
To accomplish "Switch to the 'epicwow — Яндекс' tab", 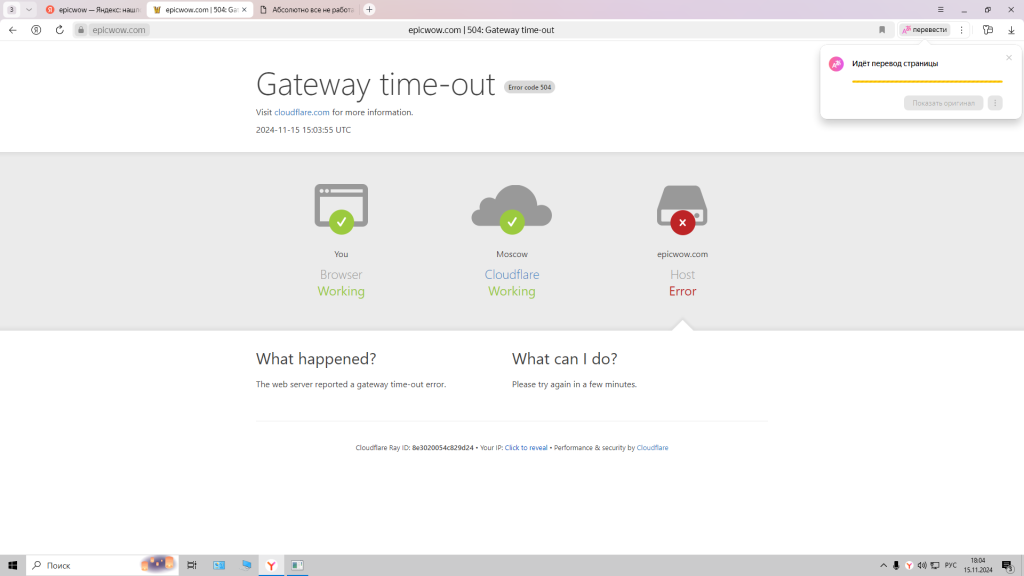I will tap(93, 9).
